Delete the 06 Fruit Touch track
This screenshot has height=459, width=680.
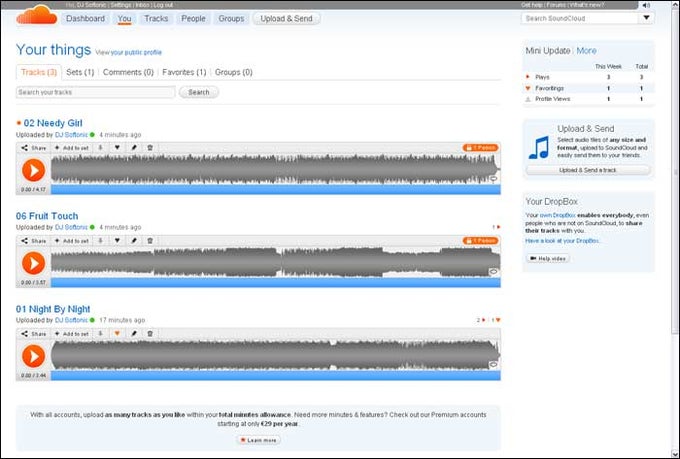[x=150, y=240]
